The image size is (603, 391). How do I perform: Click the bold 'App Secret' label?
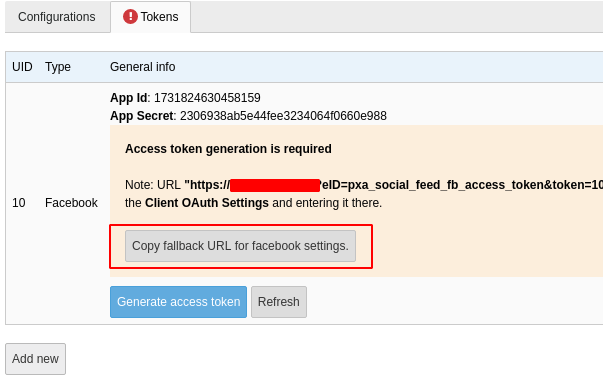tap(142, 116)
